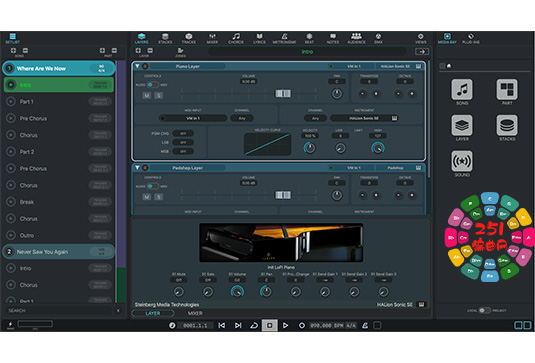
Task: Select the Outro part in setlist
Action: [x=59, y=235]
